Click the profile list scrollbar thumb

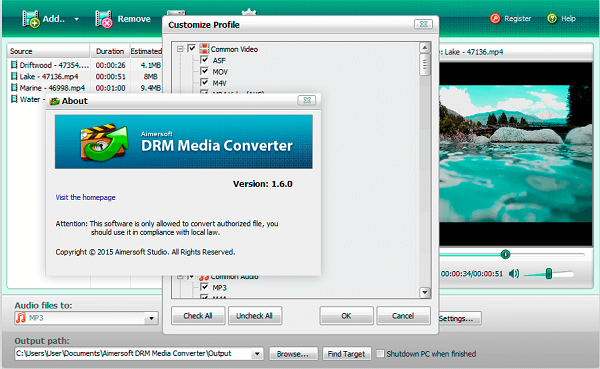click(x=424, y=65)
